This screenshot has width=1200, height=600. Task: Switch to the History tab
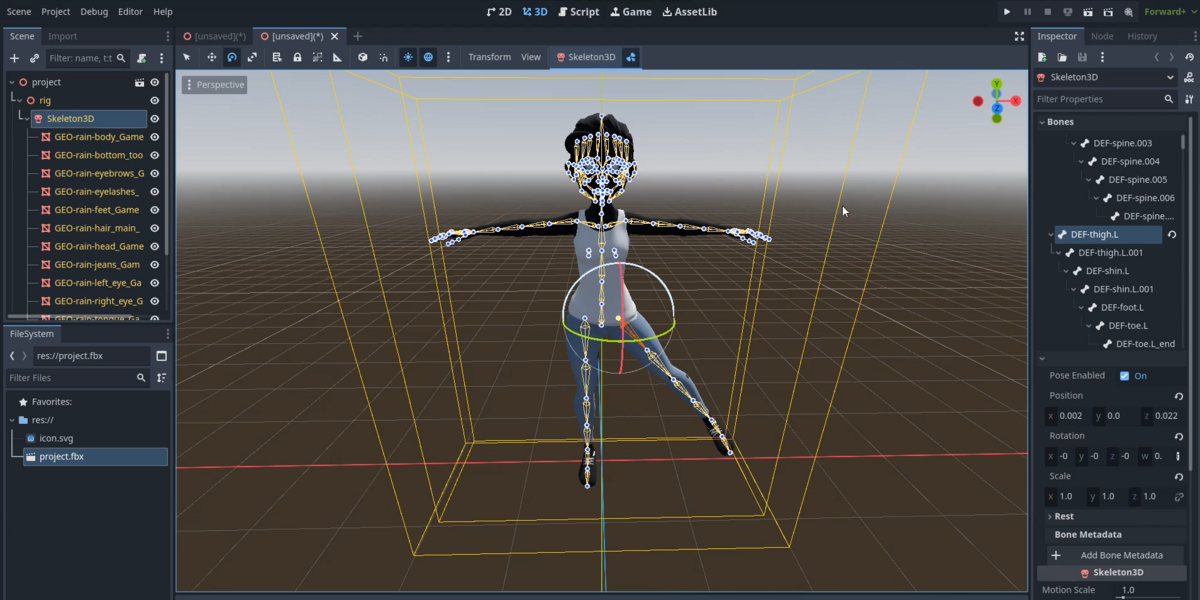[1142, 36]
